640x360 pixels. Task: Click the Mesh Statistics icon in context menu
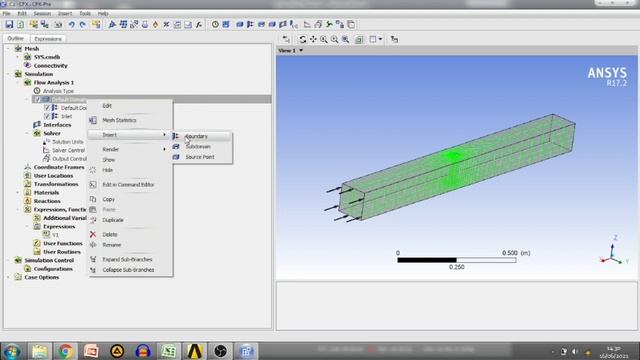(x=93, y=120)
